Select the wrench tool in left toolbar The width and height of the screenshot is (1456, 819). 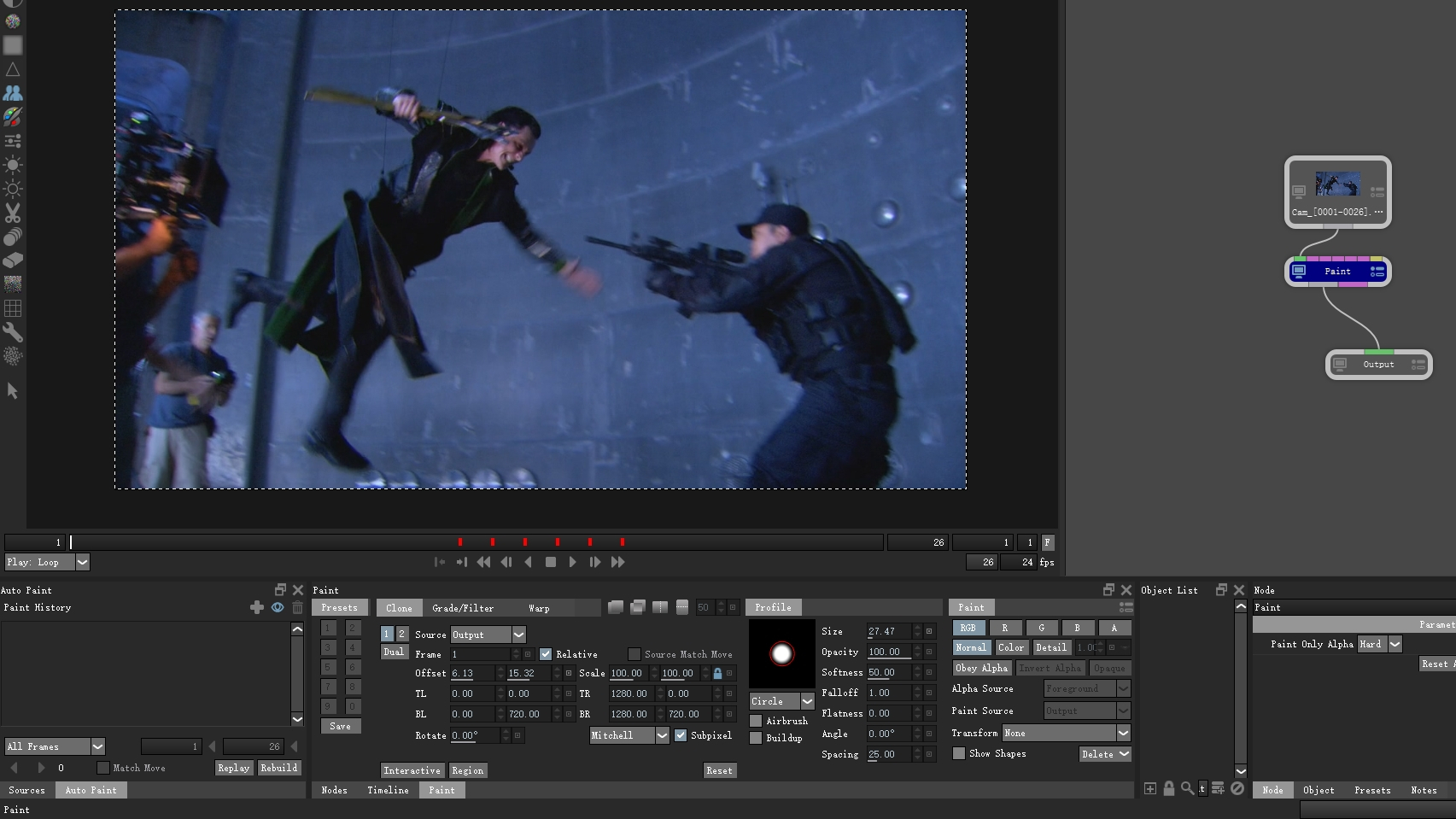tap(13, 332)
